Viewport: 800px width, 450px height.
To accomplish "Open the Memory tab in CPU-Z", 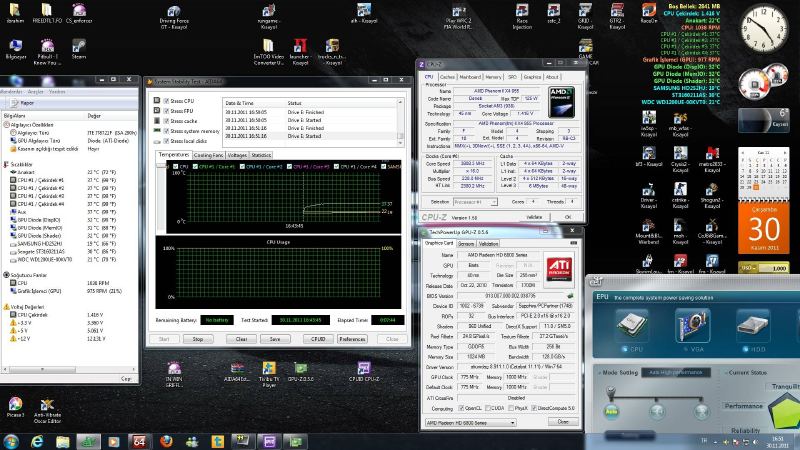I will click(493, 77).
